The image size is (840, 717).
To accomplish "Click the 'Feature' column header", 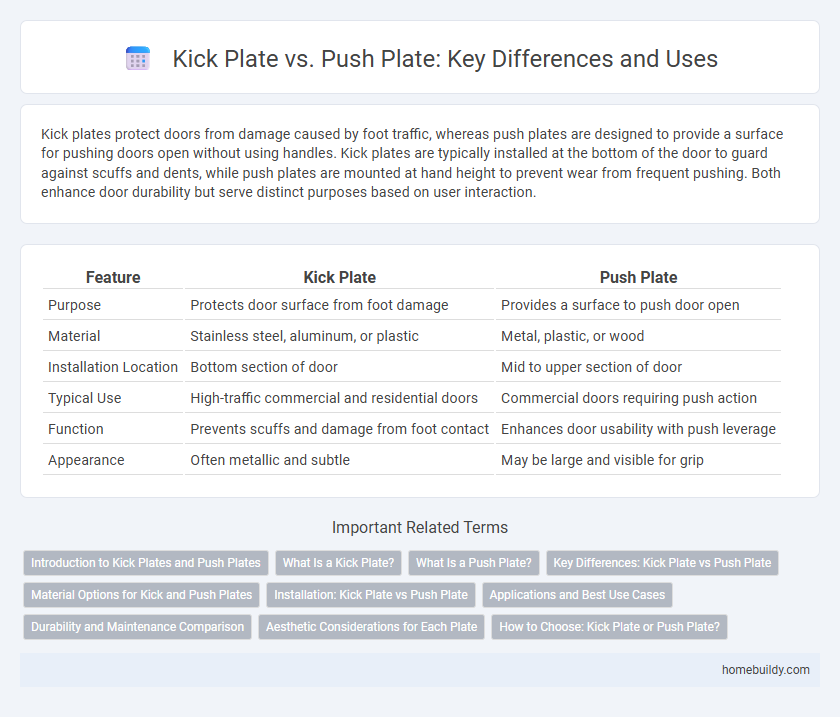I will 113,277.
